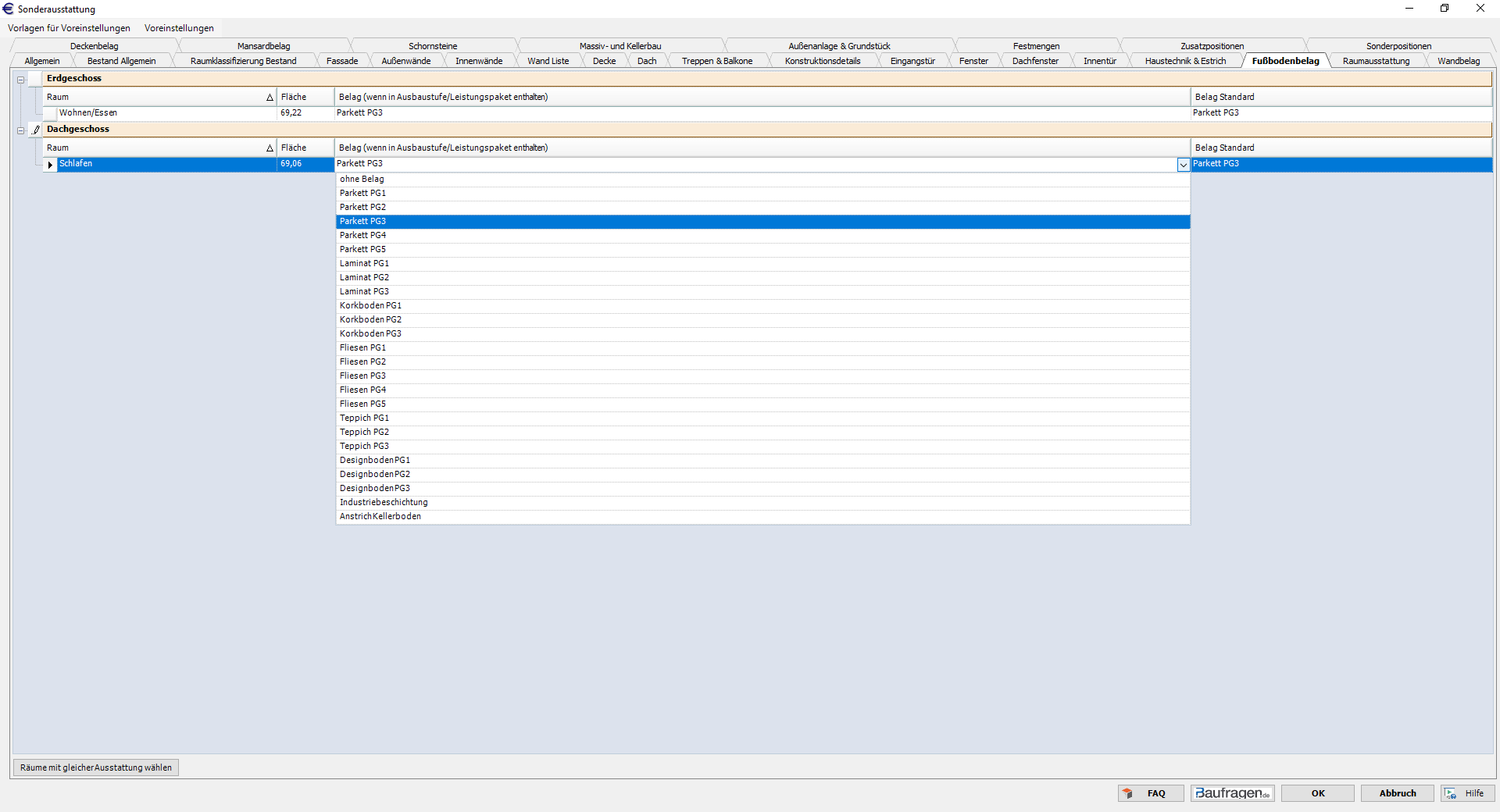The image size is (1500, 812).
Task: Click the sort triangle in Erdgeschoss Raum header
Action: click(270, 98)
